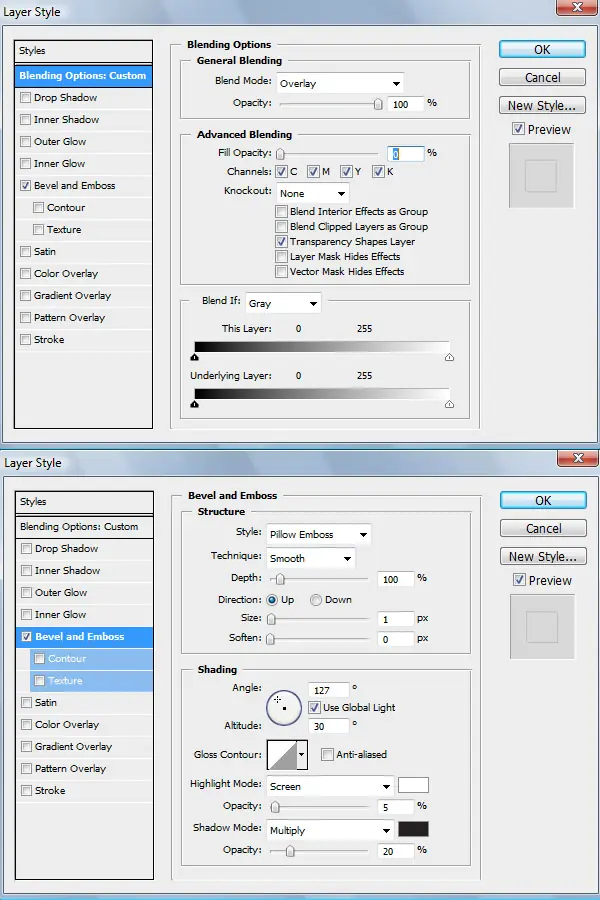Viewport: 600px width, 900px height.
Task: Select the Down direction radio button
Action: [x=316, y=600]
